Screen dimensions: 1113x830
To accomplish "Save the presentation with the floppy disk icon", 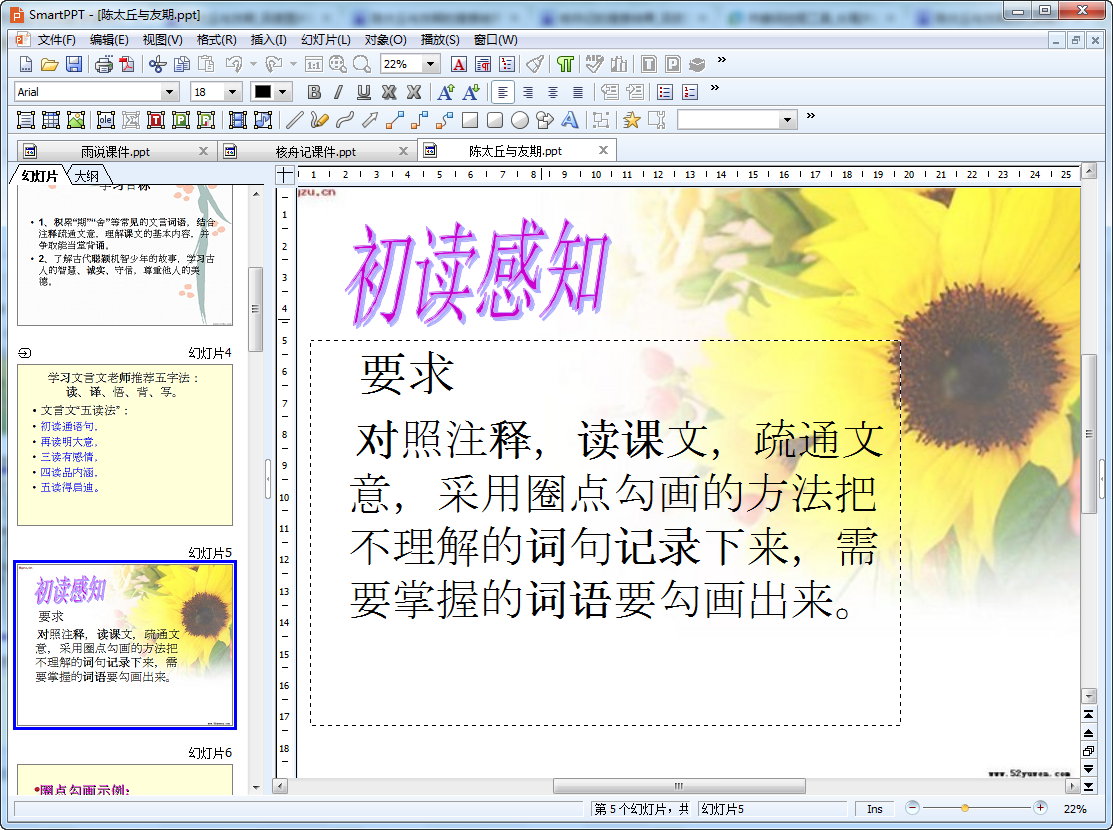I will pyautogui.click(x=74, y=65).
